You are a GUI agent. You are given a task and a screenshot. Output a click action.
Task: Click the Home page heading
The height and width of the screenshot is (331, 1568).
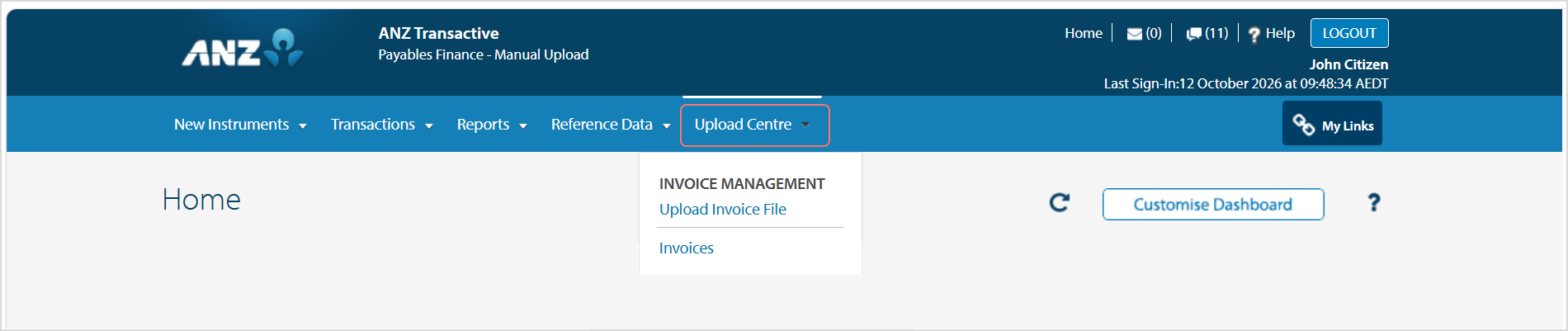coord(201,200)
